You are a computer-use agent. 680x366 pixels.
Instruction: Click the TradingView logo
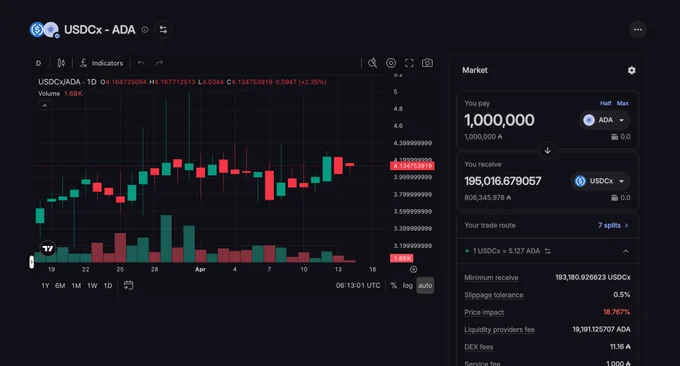(x=48, y=248)
